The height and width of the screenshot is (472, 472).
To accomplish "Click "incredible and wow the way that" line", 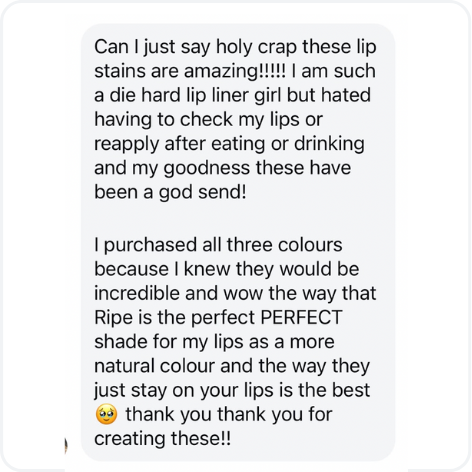I will [x=235, y=294].
